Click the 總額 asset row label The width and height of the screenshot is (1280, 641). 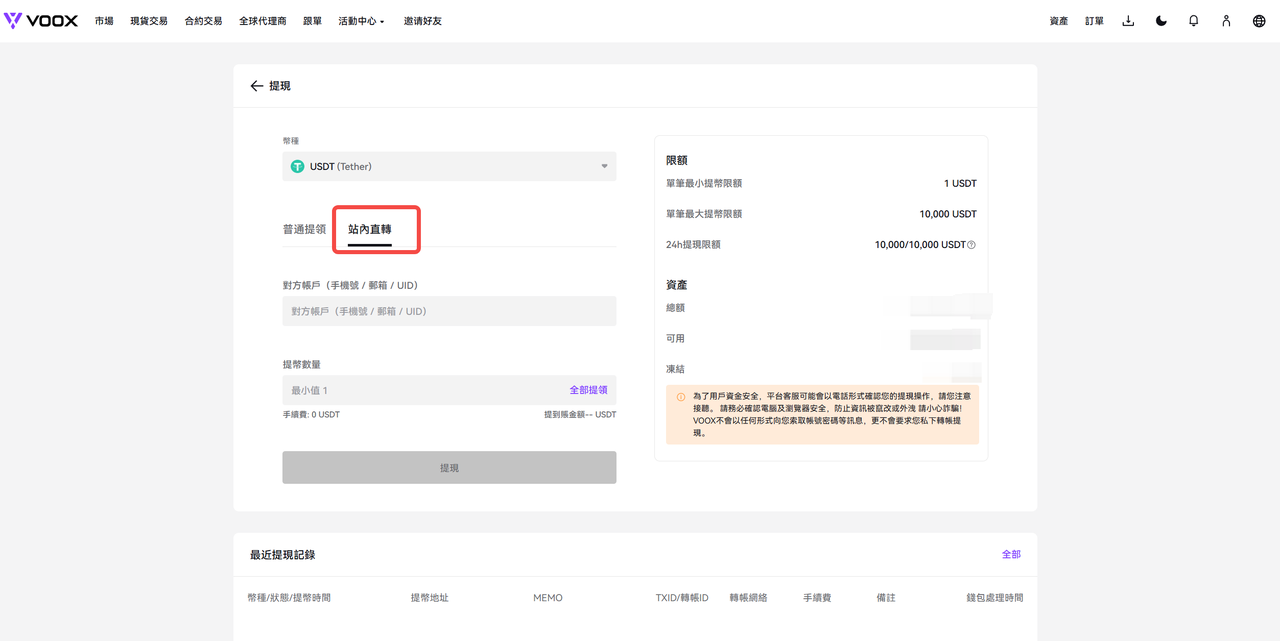click(x=676, y=308)
